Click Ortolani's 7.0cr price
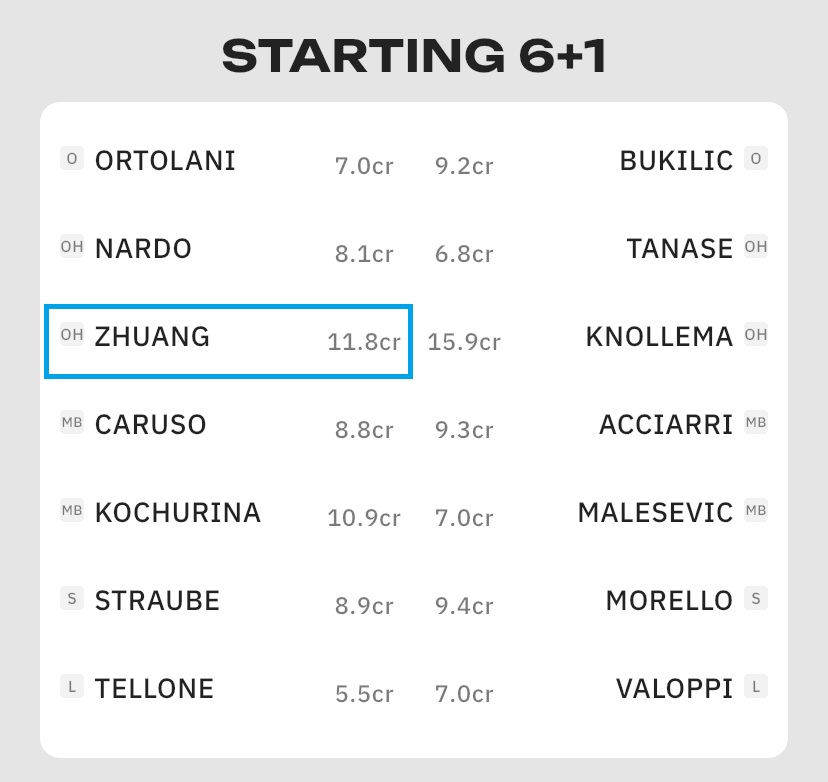 tap(364, 166)
